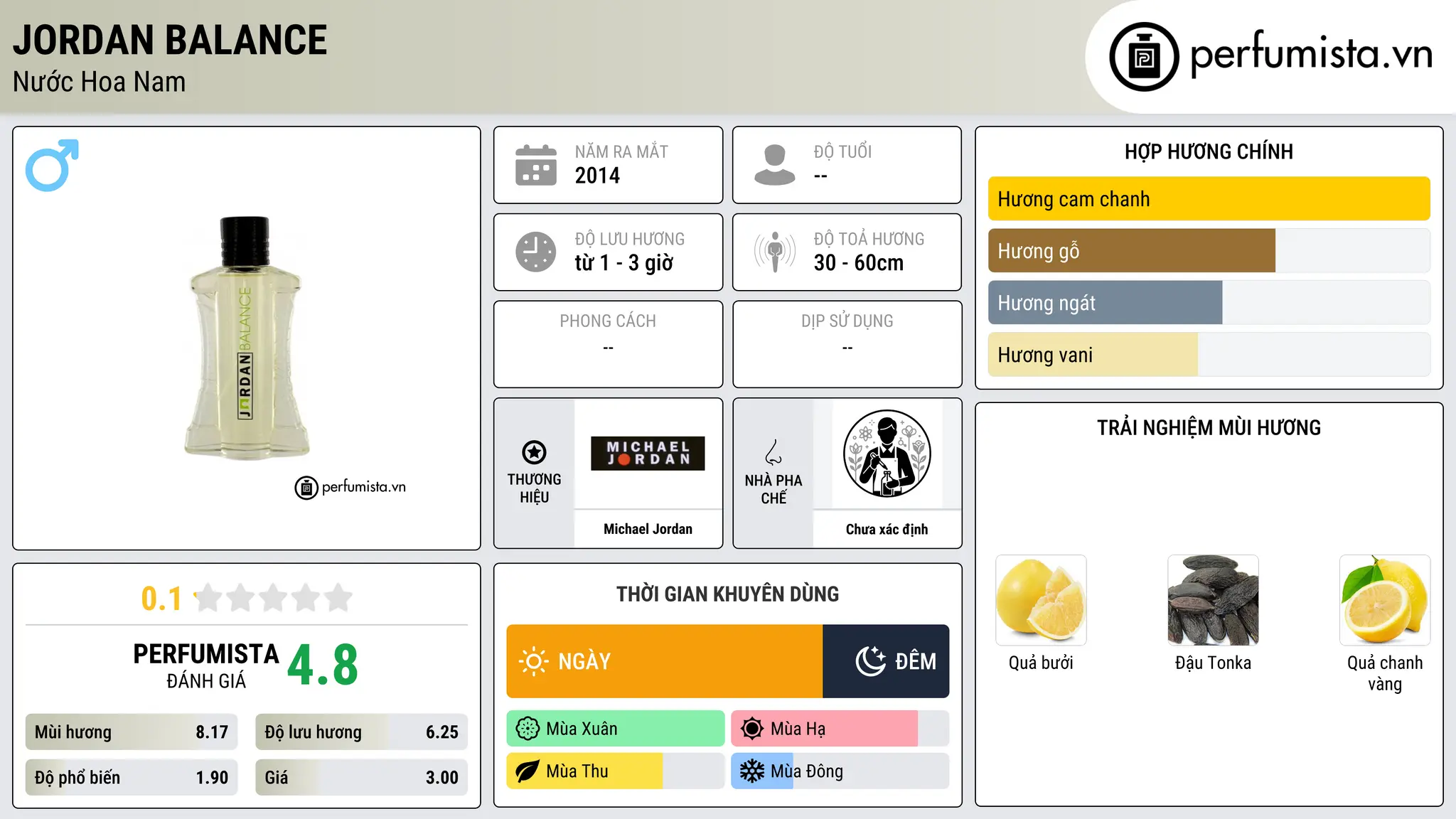Click the five-star rating row

pyautogui.click(x=274, y=598)
